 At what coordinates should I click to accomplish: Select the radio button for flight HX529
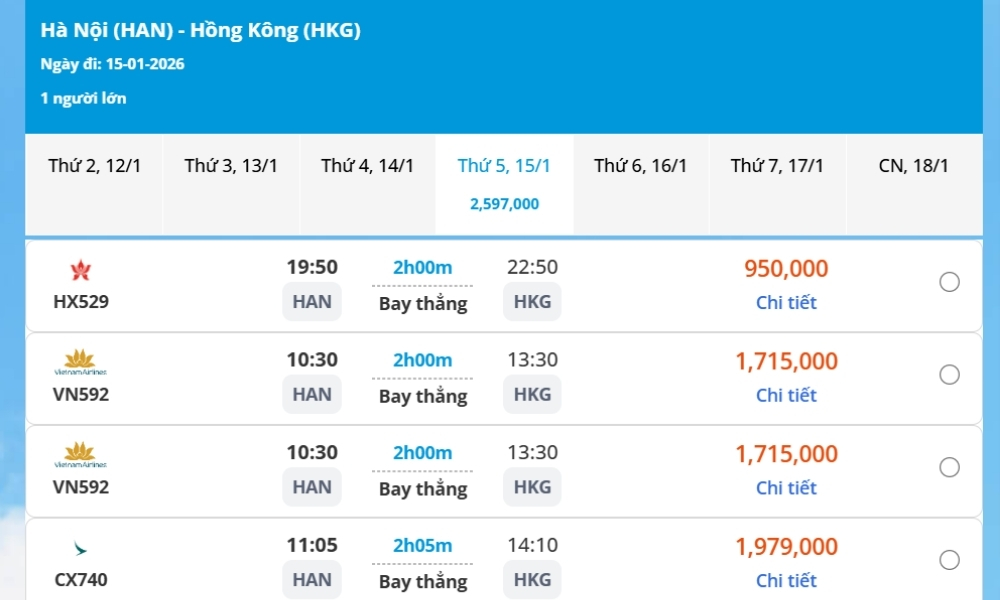click(x=949, y=282)
